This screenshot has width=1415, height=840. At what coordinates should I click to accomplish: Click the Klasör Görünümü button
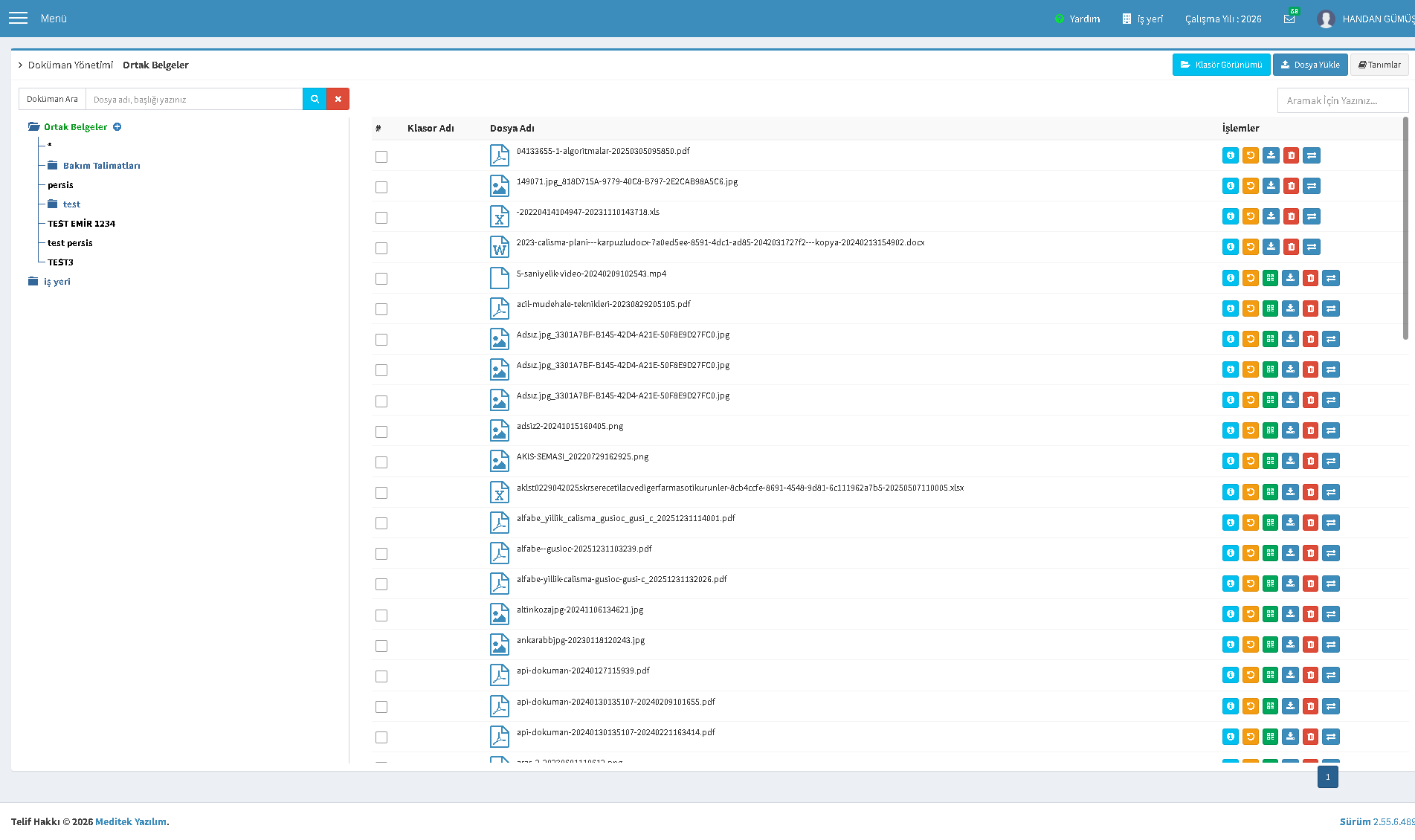pos(1221,65)
